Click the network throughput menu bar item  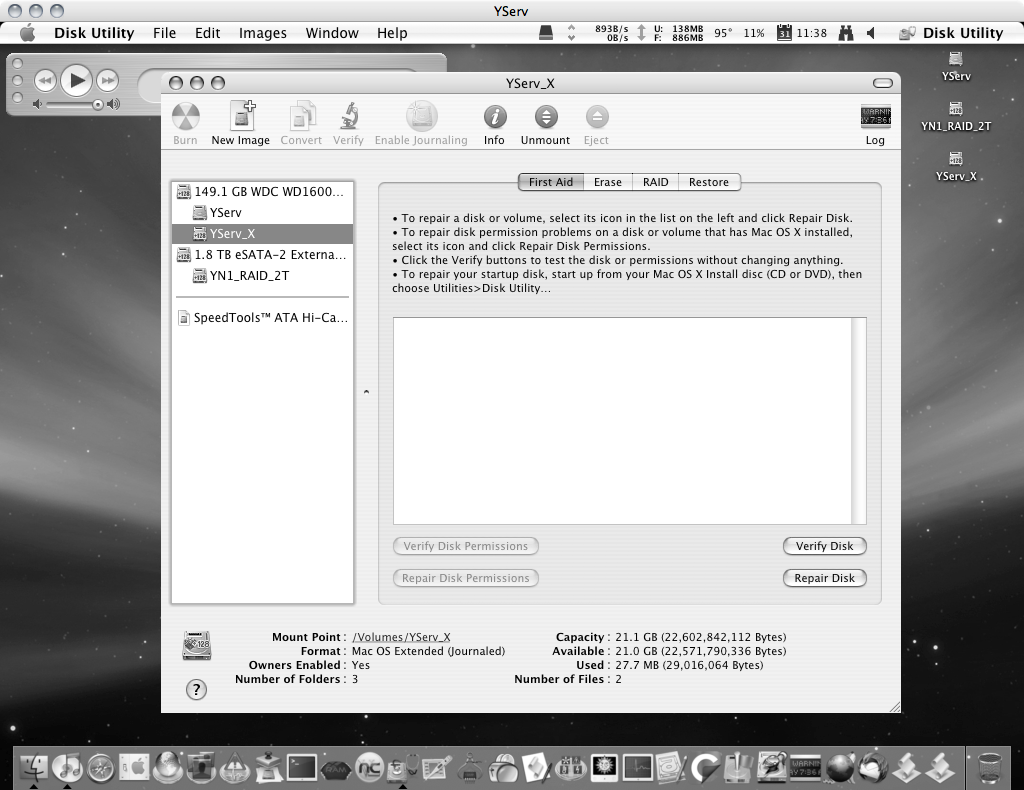pyautogui.click(x=604, y=33)
